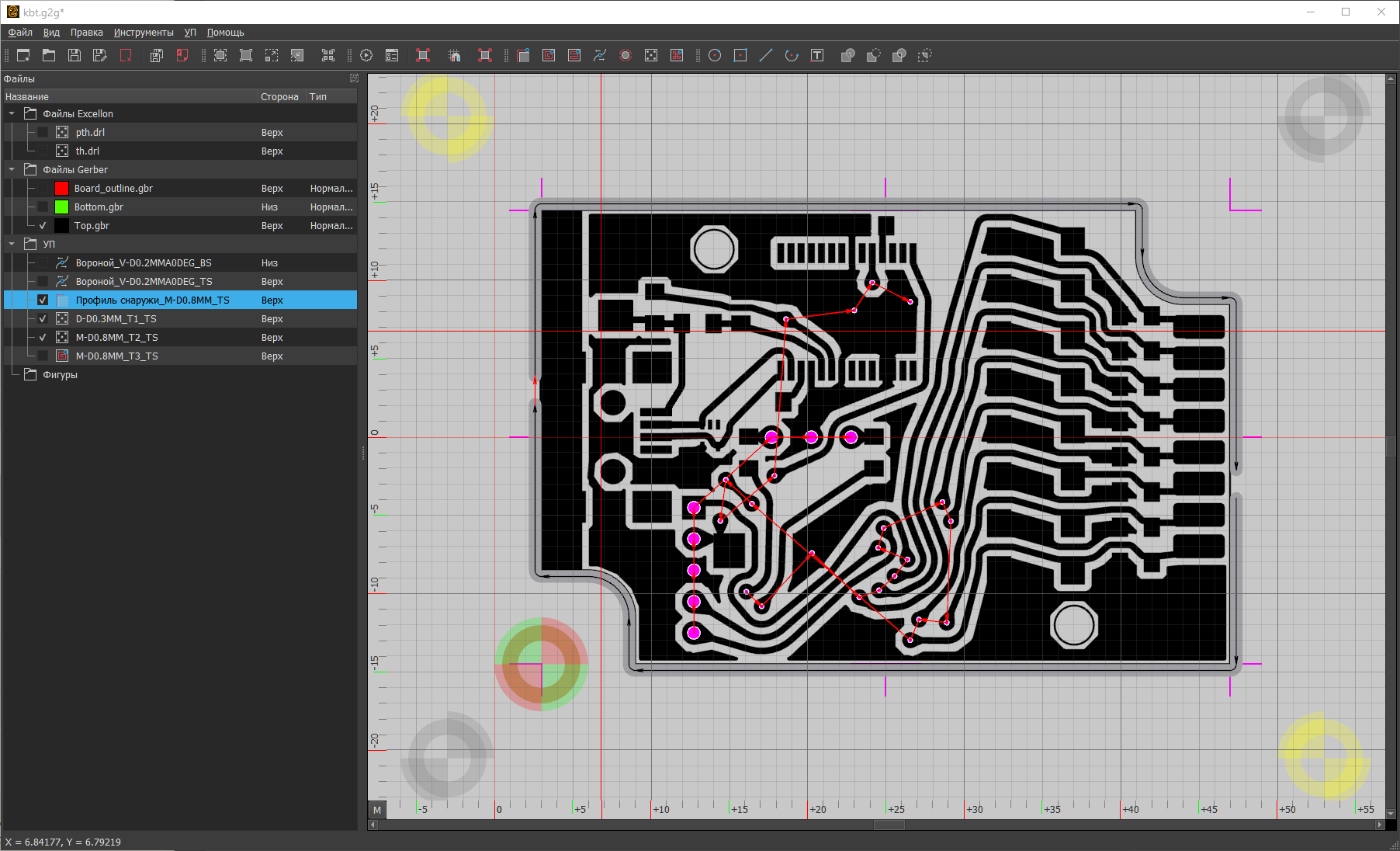Choose the Circle shape drawing tool
This screenshot has width=1400, height=851.
point(715,55)
